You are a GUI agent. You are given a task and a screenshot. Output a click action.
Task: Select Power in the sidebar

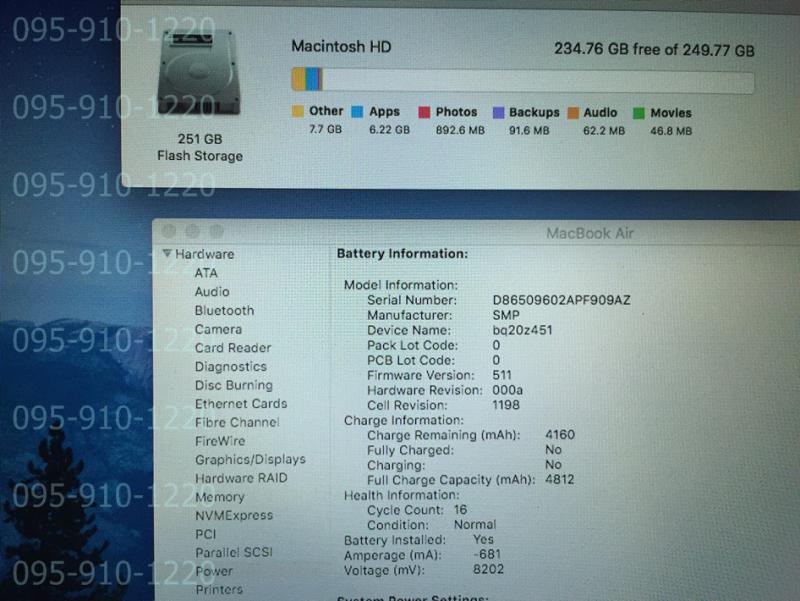(214, 571)
